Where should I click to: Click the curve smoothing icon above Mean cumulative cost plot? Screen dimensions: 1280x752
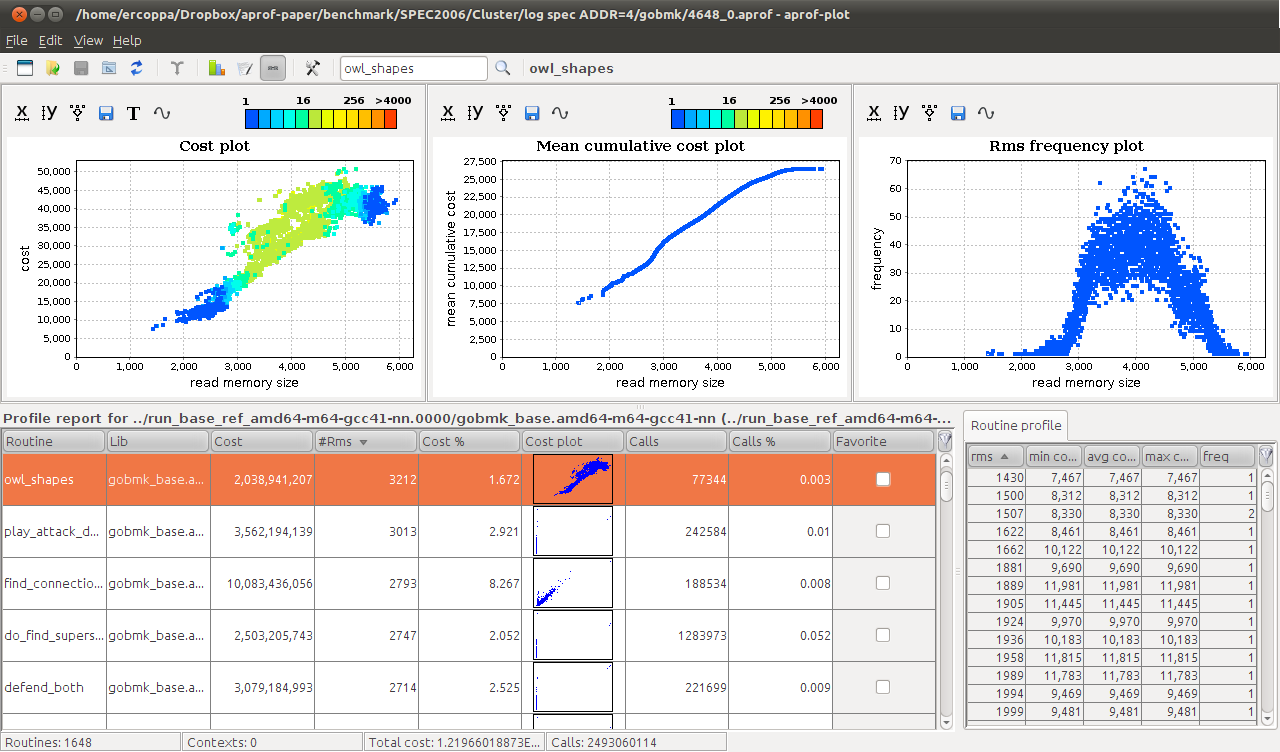coord(560,113)
